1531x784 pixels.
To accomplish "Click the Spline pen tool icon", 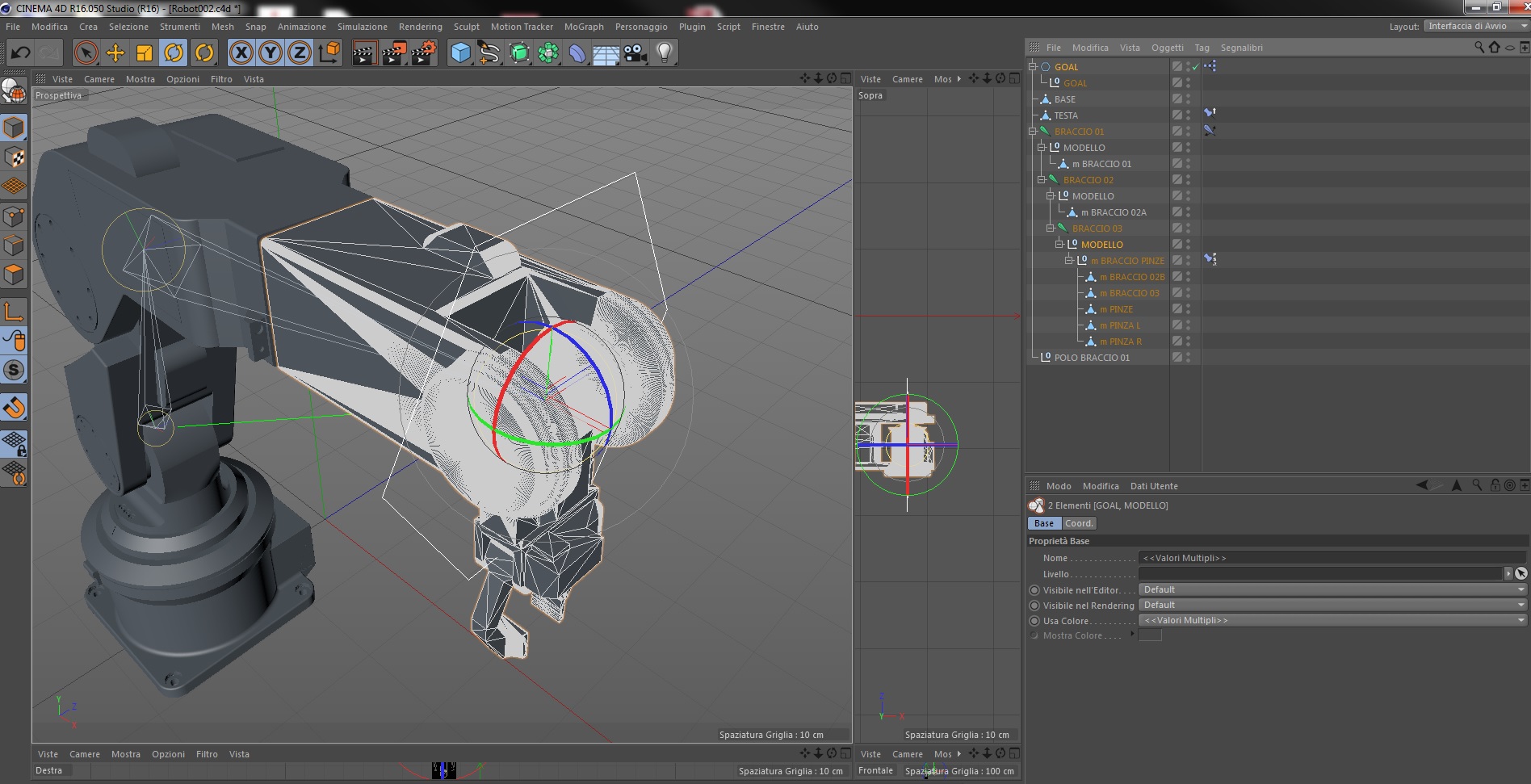I will pyautogui.click(x=489, y=53).
